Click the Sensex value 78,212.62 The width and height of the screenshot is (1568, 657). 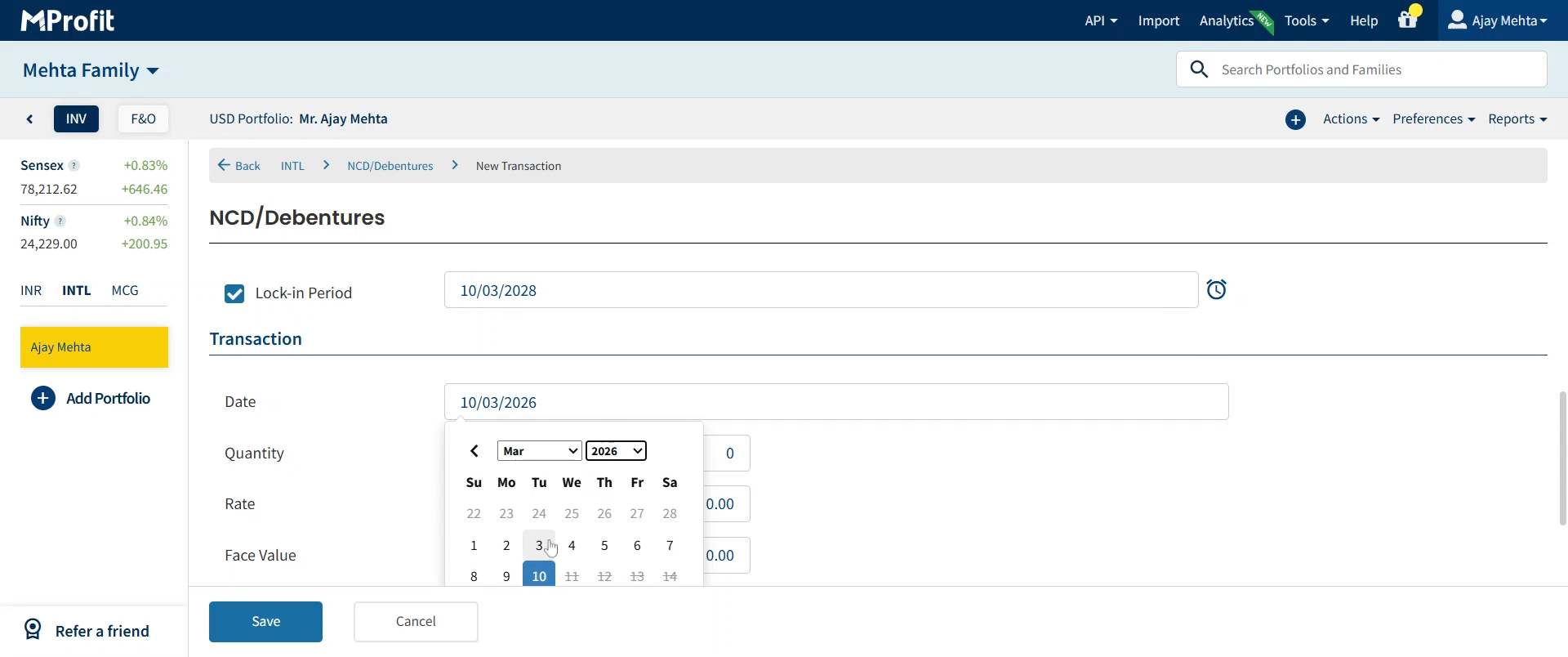(x=49, y=190)
